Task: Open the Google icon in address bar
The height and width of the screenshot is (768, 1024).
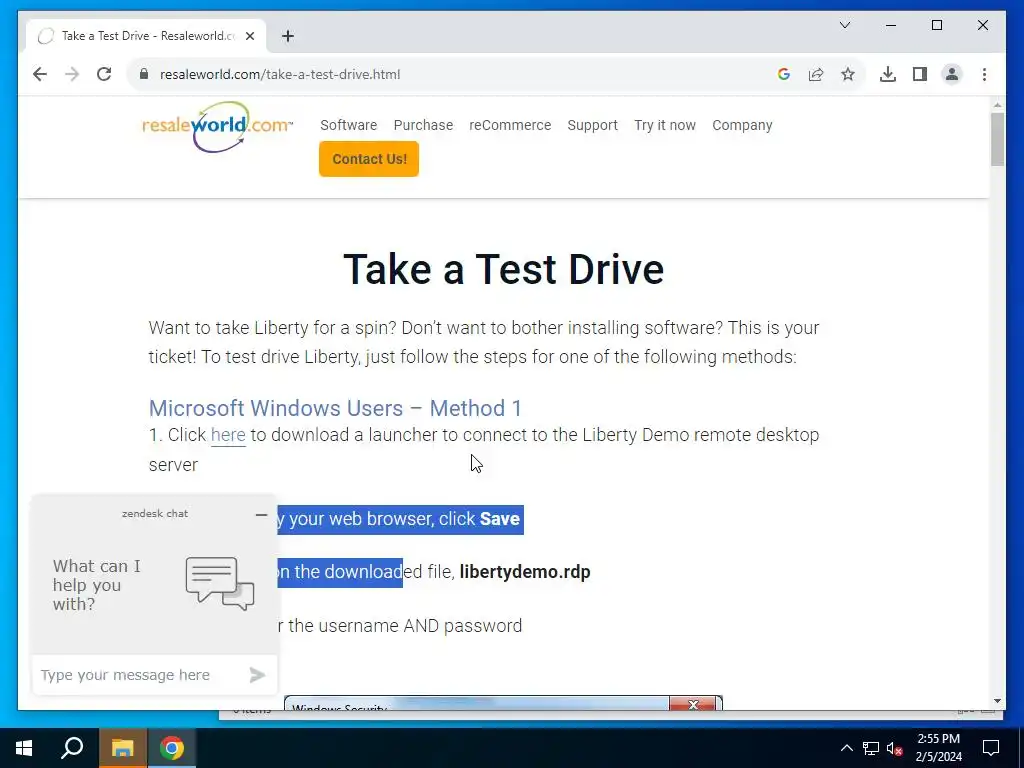Action: point(784,74)
